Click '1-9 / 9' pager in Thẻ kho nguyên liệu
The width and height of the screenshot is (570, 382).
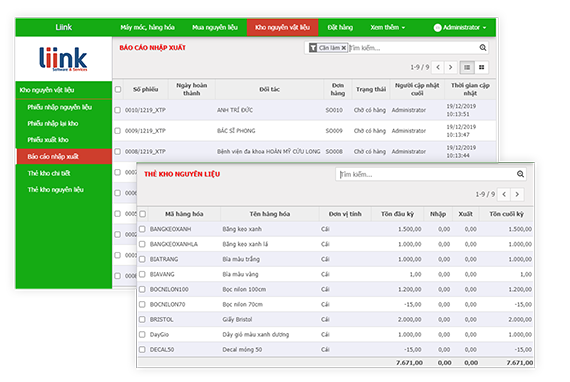[485, 194]
